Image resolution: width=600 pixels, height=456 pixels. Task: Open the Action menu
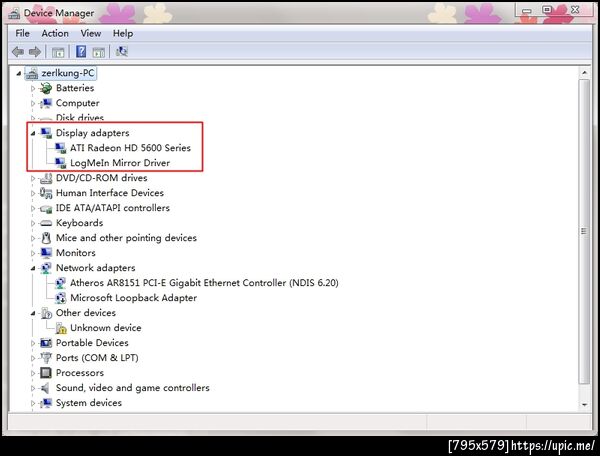click(55, 34)
